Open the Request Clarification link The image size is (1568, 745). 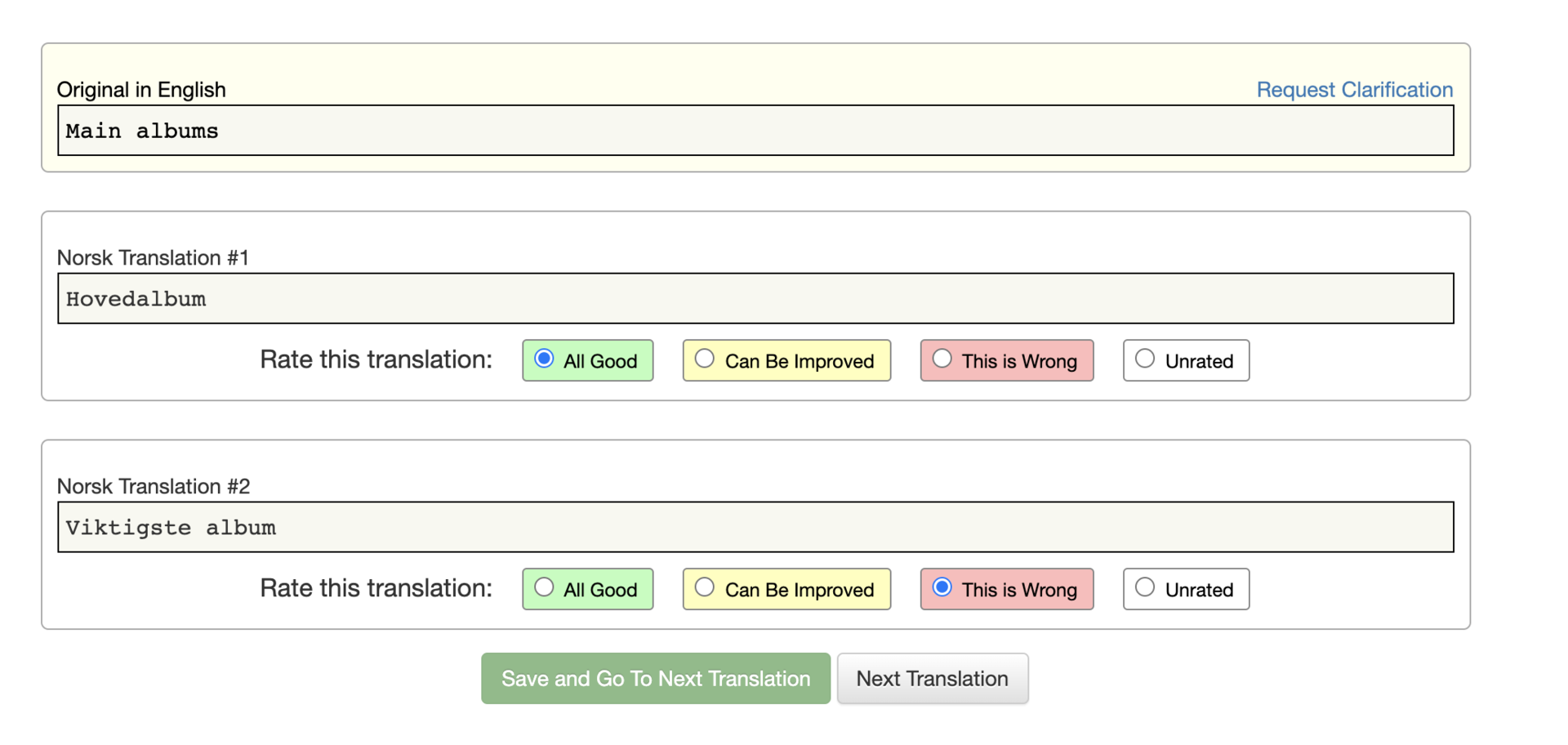[1354, 90]
